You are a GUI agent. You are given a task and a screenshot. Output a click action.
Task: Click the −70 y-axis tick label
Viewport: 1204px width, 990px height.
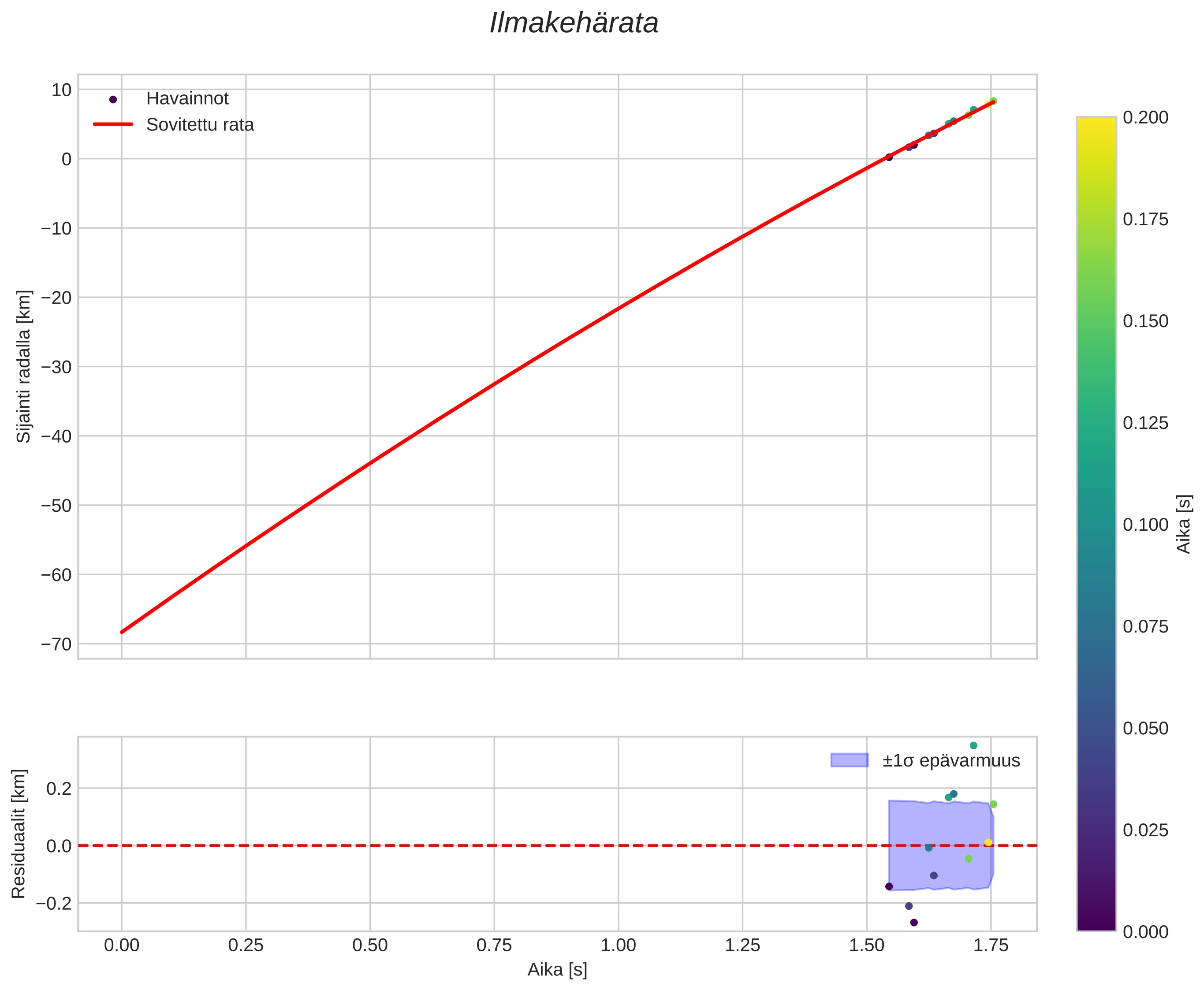coord(56,644)
